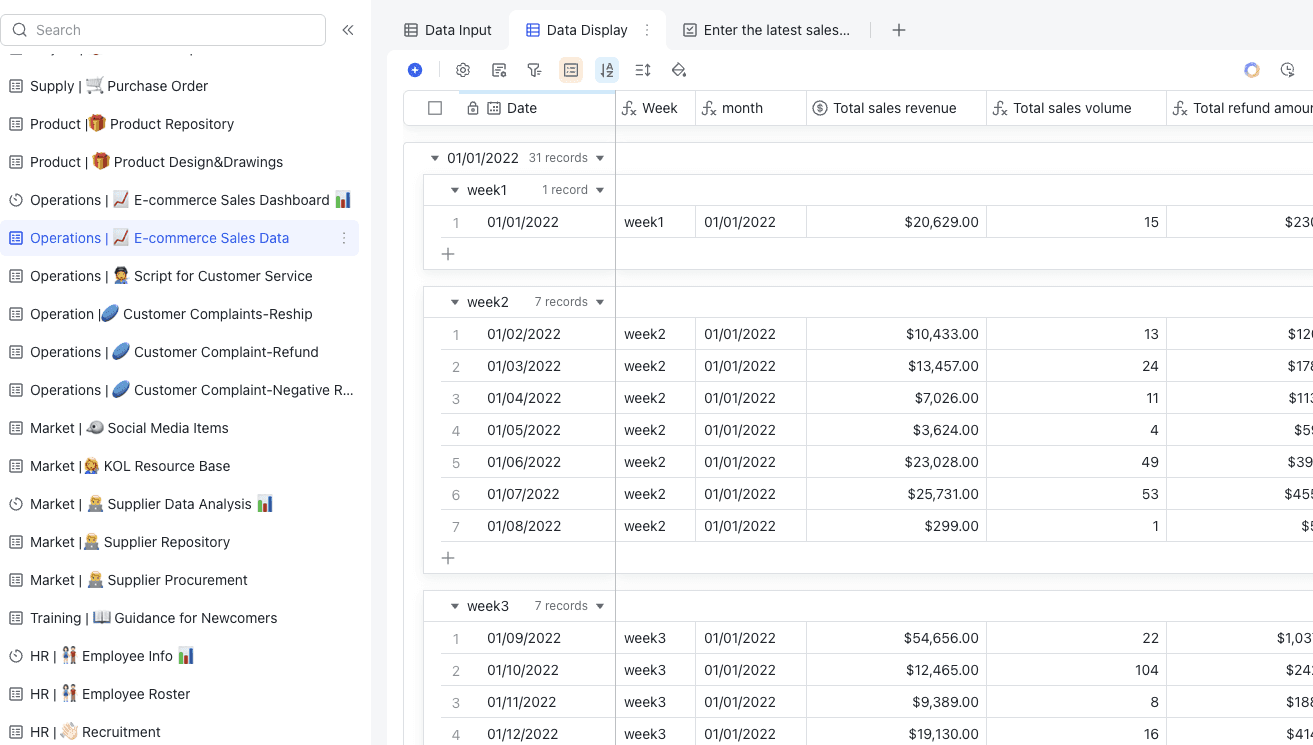Open week1 1 record summary dropdown
The height and width of the screenshot is (745, 1313).
pos(600,190)
